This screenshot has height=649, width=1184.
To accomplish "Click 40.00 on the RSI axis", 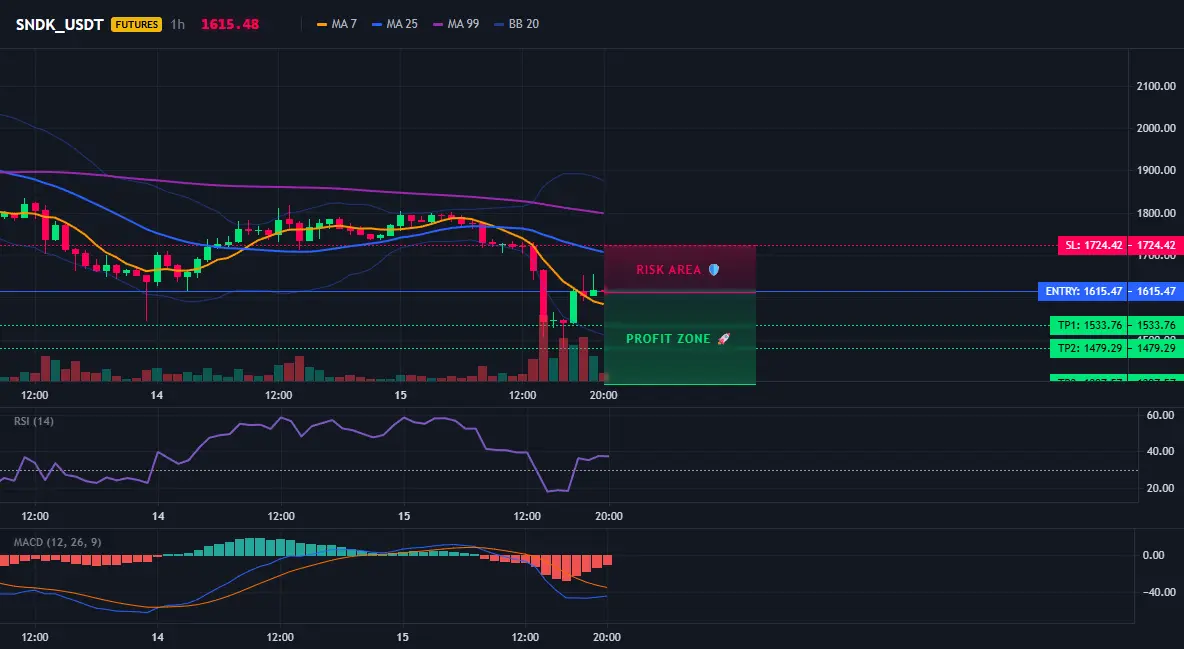I will coord(1160,451).
